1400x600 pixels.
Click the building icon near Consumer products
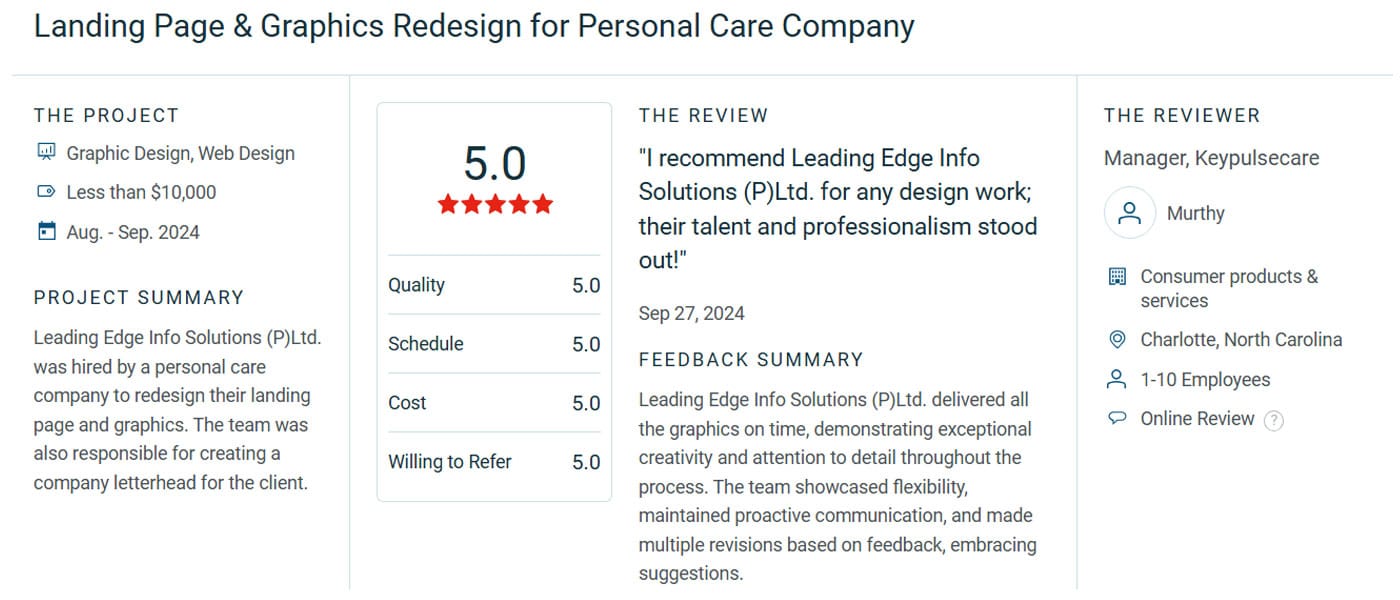(x=1115, y=276)
